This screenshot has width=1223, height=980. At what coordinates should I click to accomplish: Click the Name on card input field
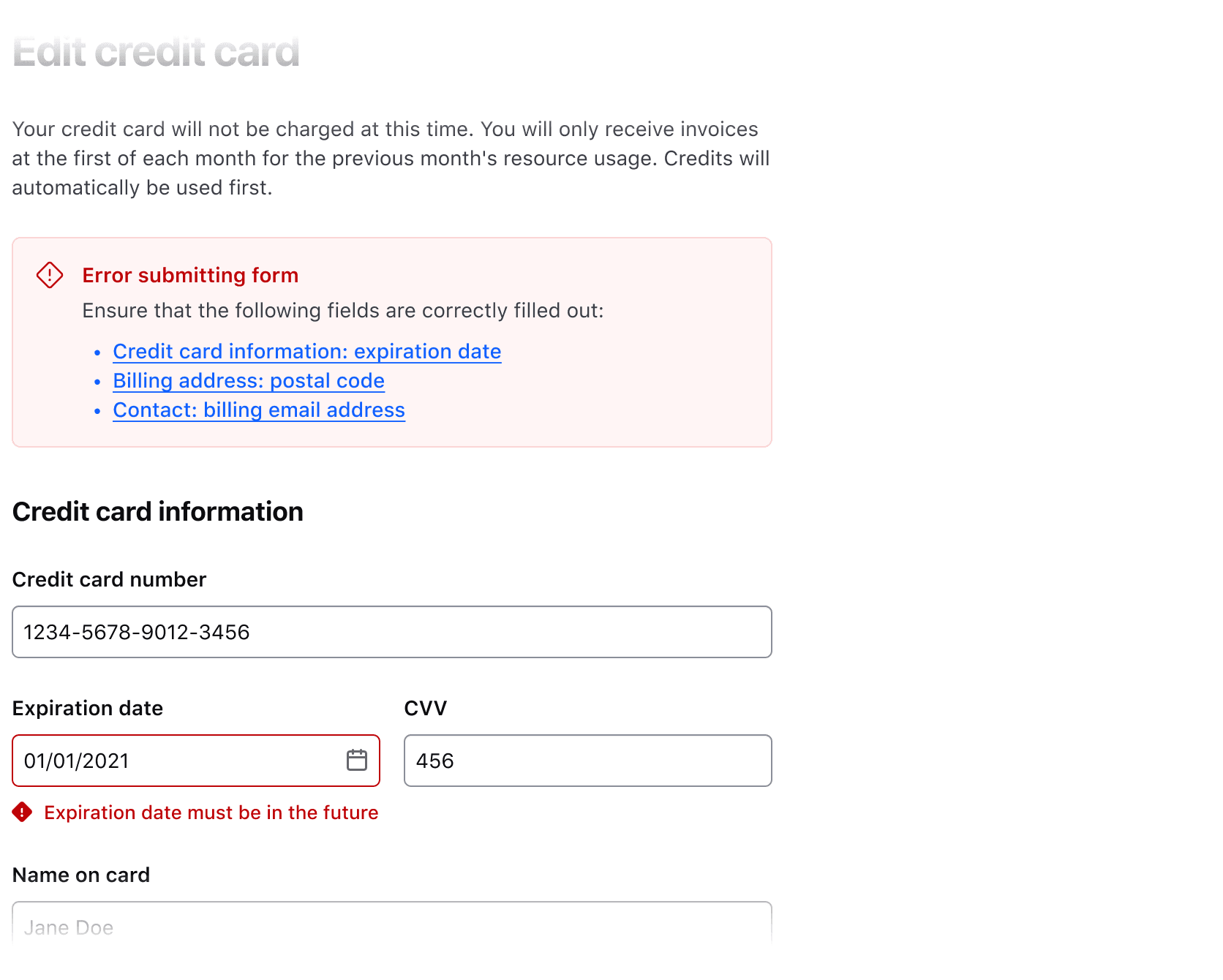391,927
